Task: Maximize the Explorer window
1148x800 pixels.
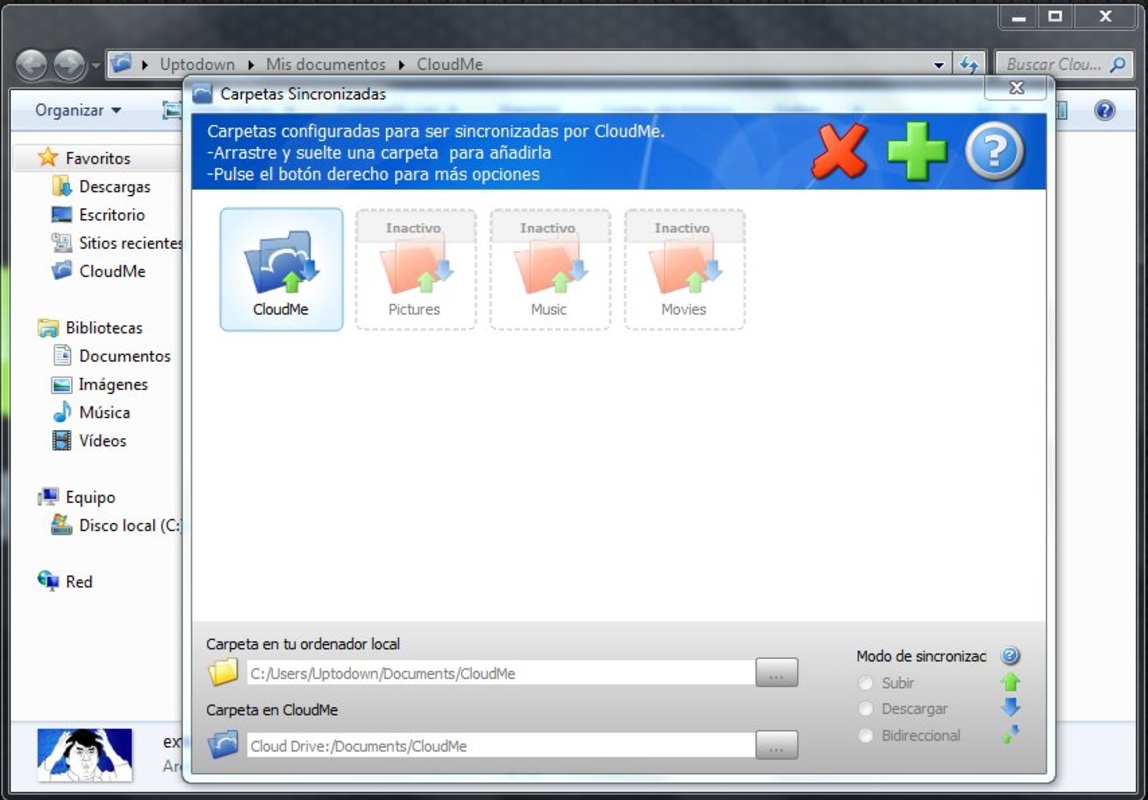Action: 1055,17
